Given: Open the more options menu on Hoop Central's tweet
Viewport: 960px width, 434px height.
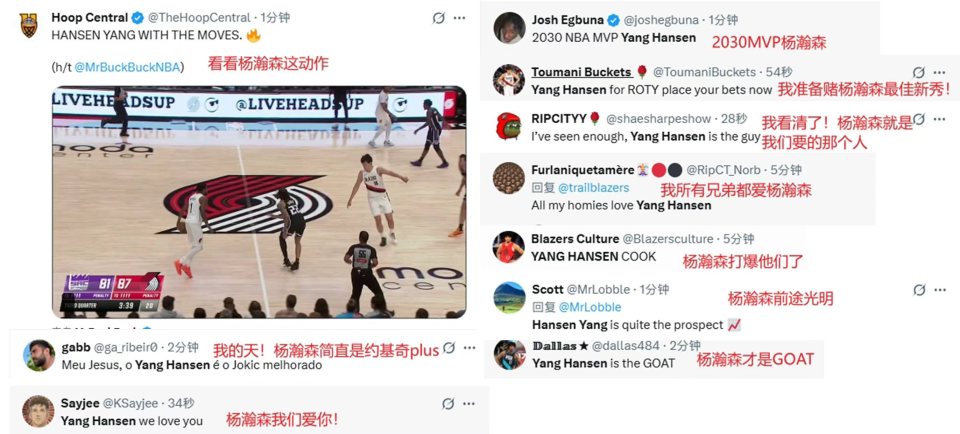Looking at the screenshot, I should point(460,18).
